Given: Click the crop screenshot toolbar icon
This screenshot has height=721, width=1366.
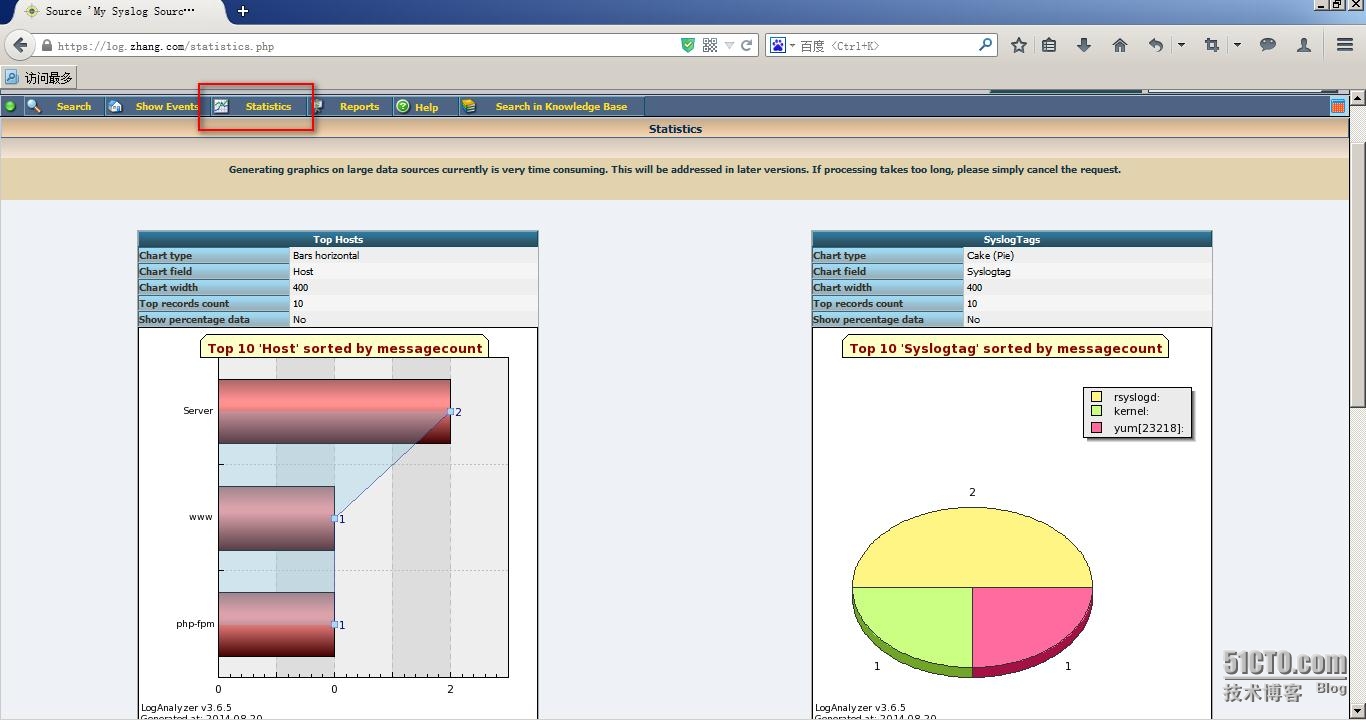Looking at the screenshot, I should coord(1212,45).
